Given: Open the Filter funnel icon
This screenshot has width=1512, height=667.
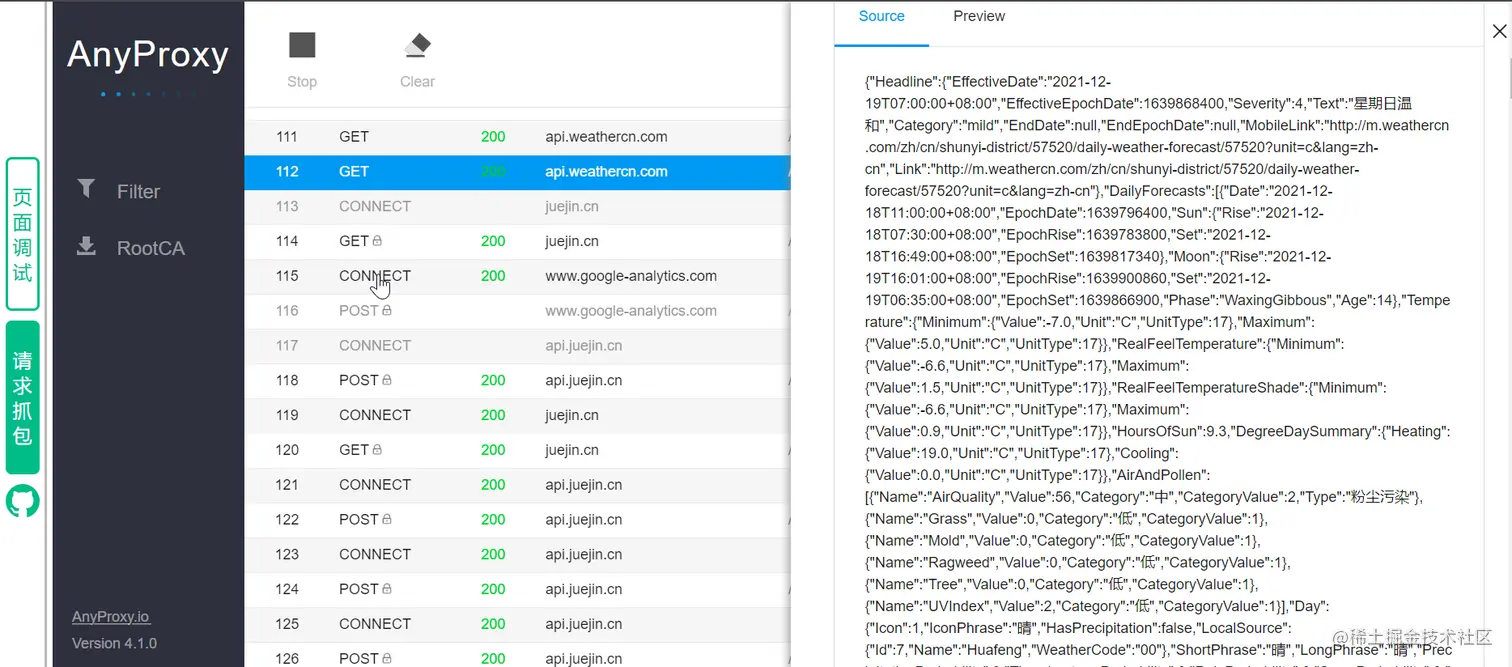Looking at the screenshot, I should (x=87, y=189).
